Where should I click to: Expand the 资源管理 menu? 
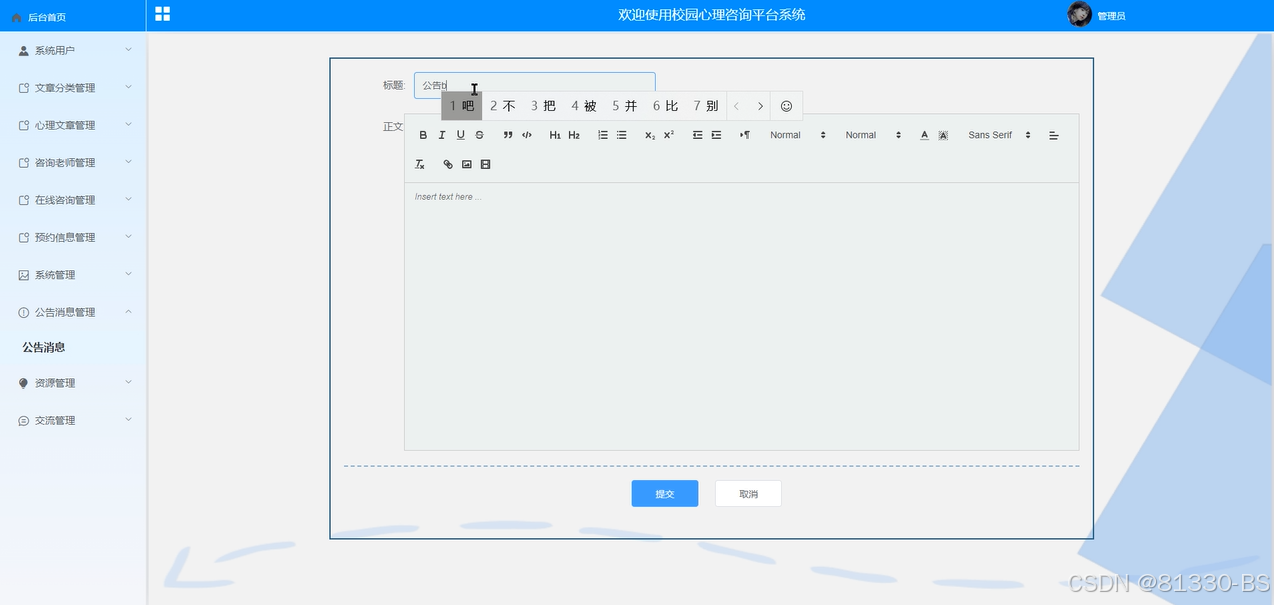tap(73, 383)
